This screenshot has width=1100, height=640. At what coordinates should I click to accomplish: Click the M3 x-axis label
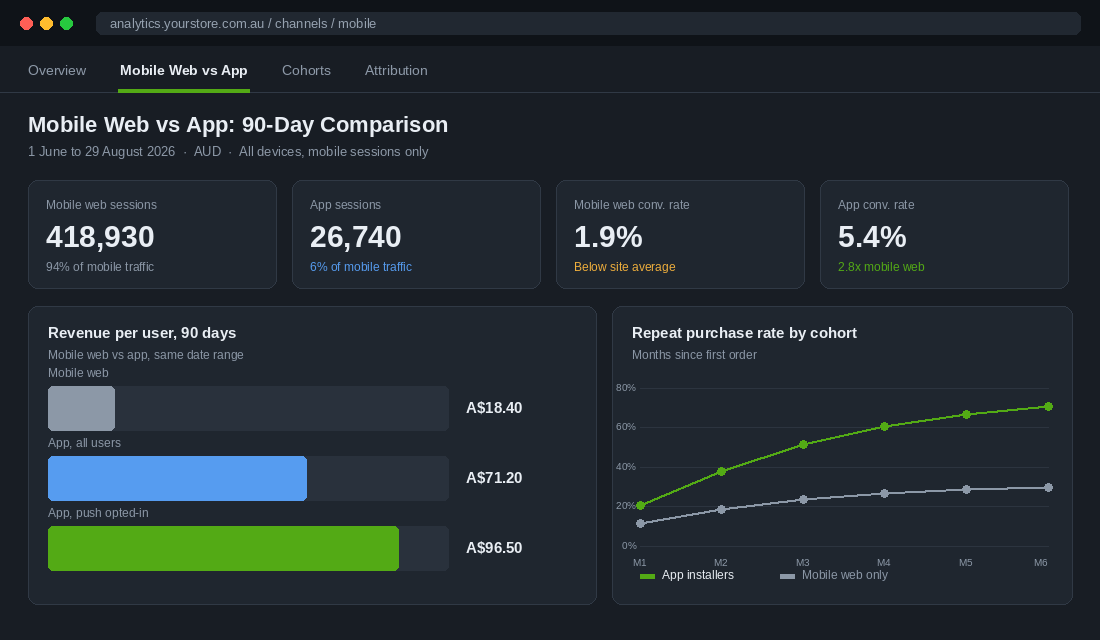[x=803, y=563]
